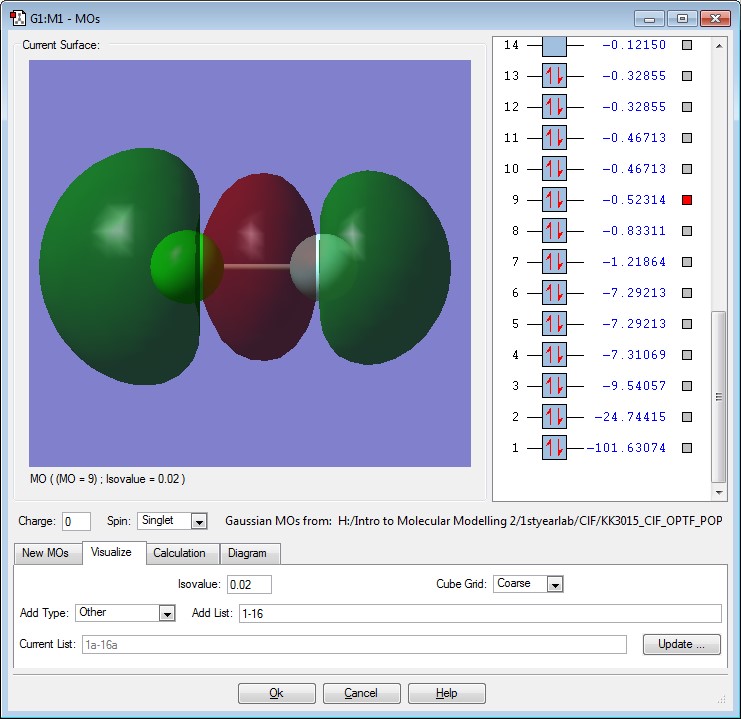The image size is (741, 719).
Task: Click energy value -0.52314 of orbital 9
Action: coord(634,200)
